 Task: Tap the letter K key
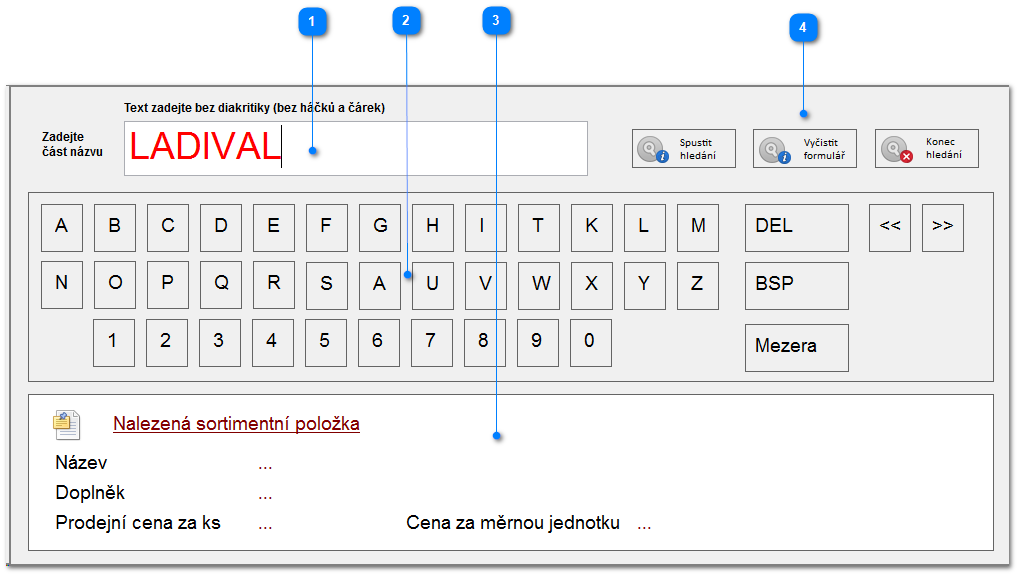(x=591, y=228)
